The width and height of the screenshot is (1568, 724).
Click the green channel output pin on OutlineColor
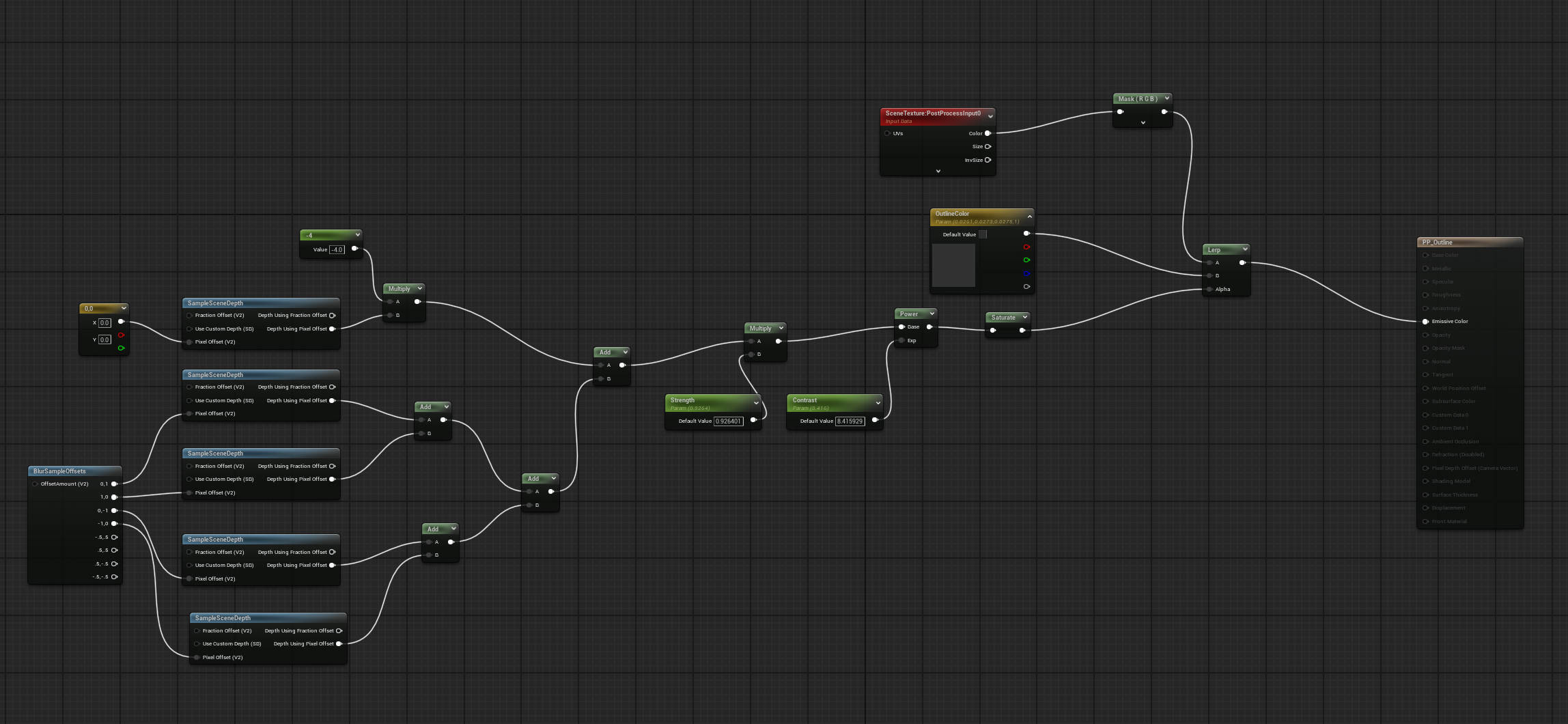[x=1027, y=260]
